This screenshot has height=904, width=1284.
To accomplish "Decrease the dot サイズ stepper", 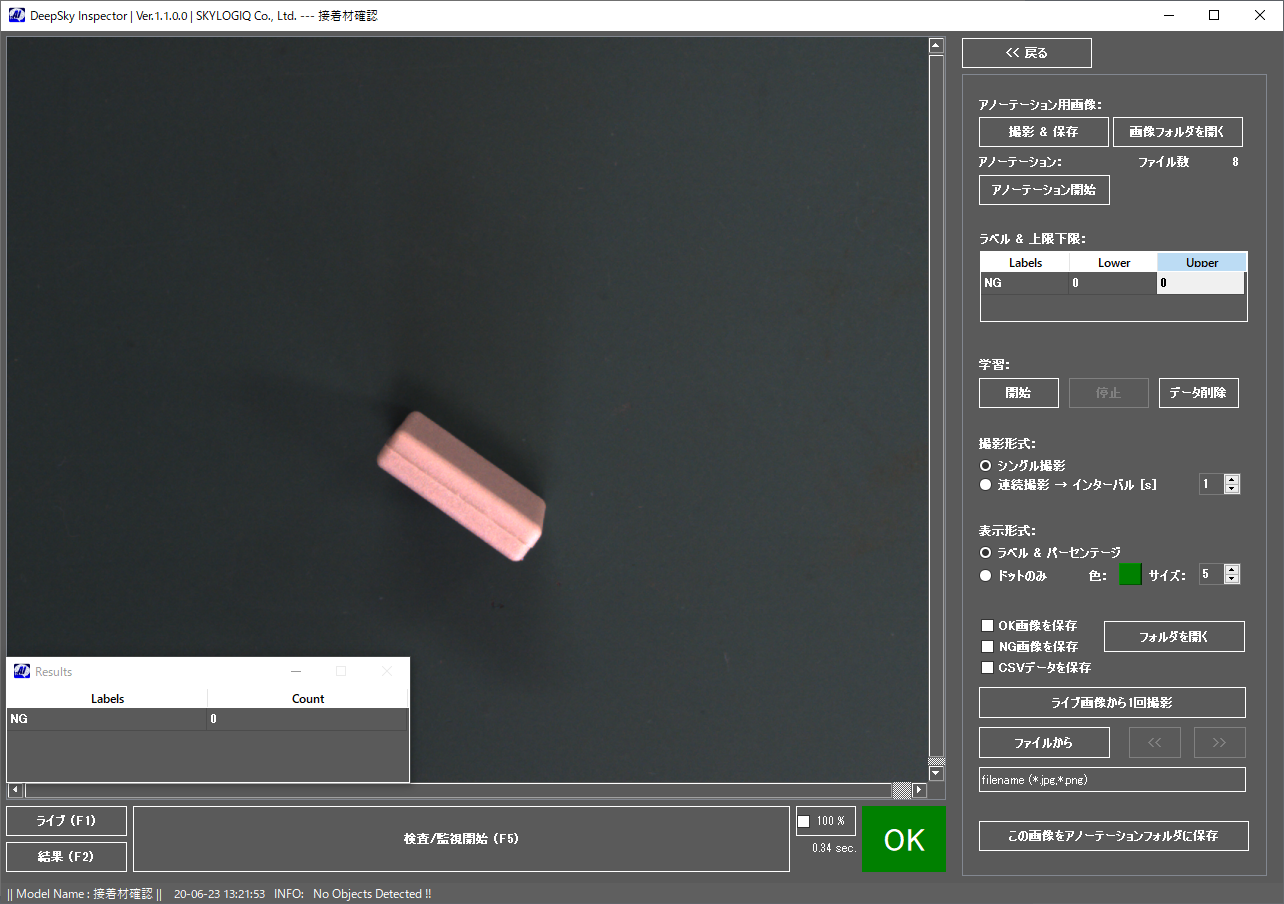I will click(1232, 579).
